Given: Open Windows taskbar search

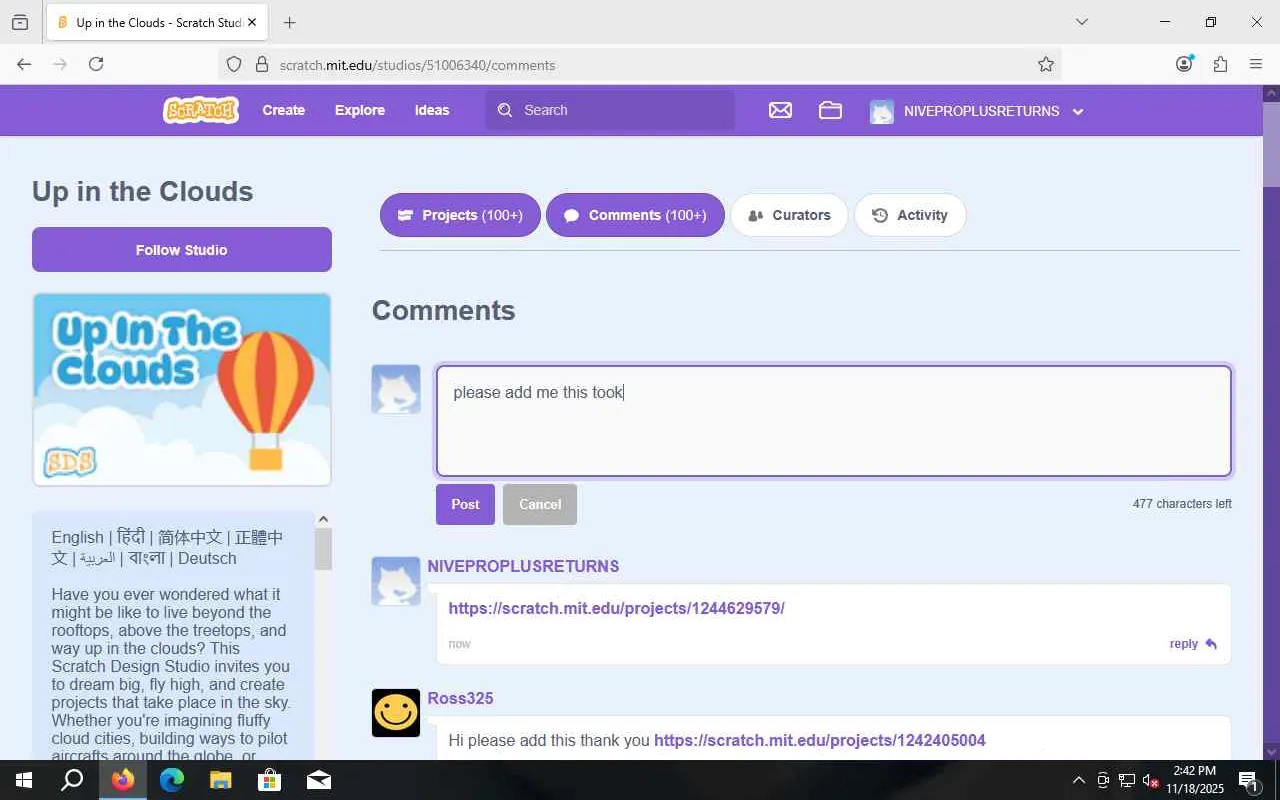Looking at the screenshot, I should [72, 780].
